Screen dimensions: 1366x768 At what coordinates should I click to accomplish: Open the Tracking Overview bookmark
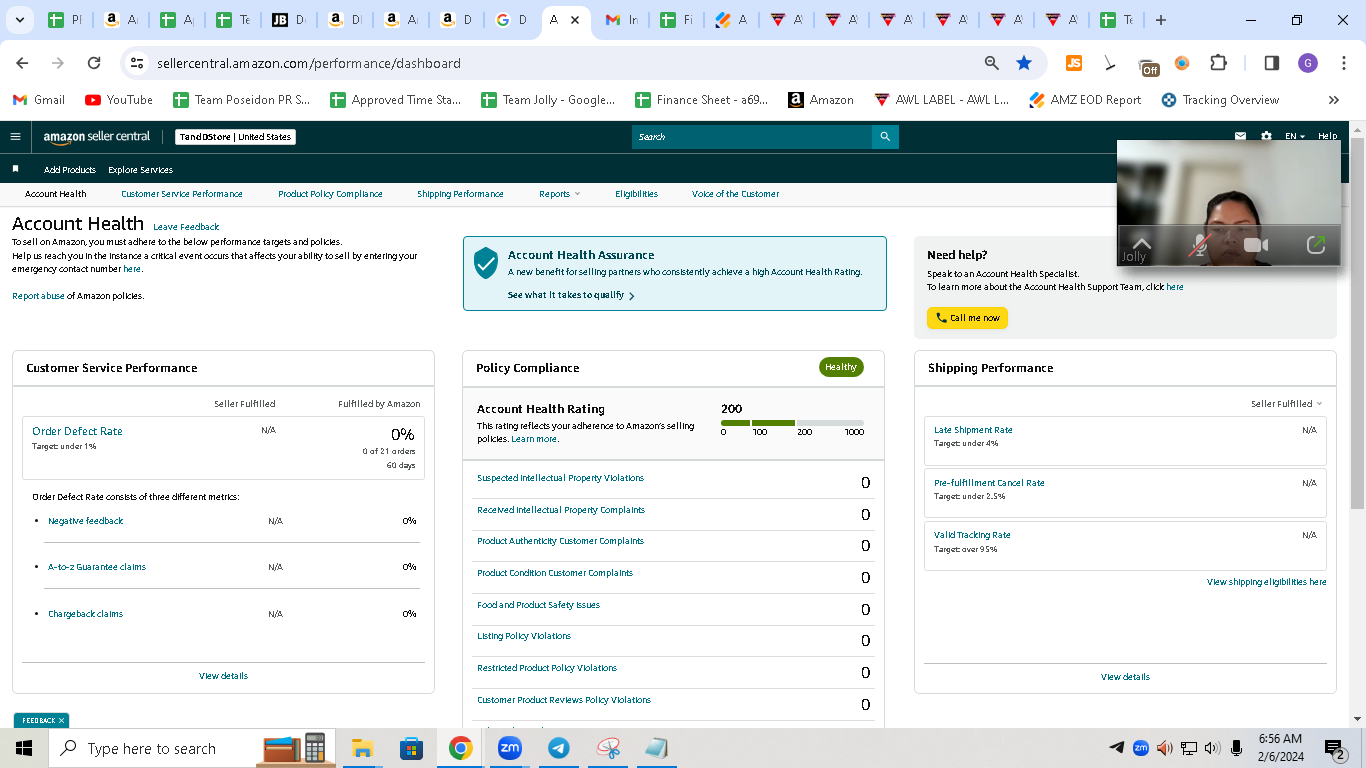[x=1220, y=100]
